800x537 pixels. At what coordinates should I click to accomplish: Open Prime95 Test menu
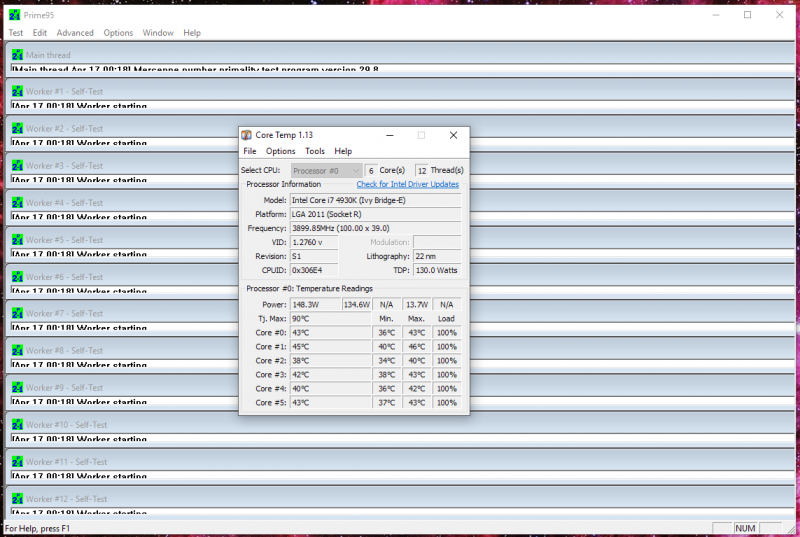click(x=16, y=33)
